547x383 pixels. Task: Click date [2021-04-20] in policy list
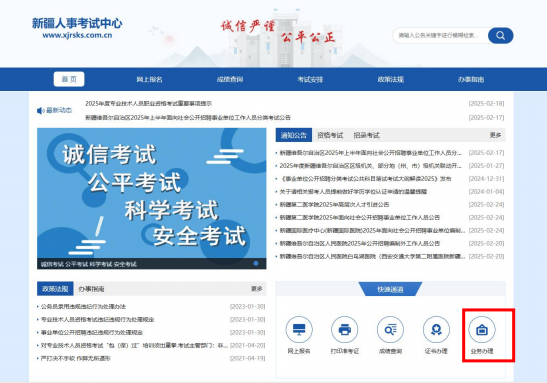point(247,345)
